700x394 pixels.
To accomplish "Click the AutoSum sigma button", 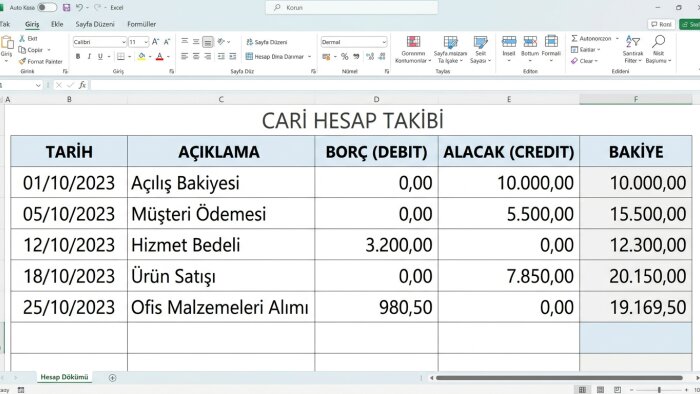I will [591, 38].
